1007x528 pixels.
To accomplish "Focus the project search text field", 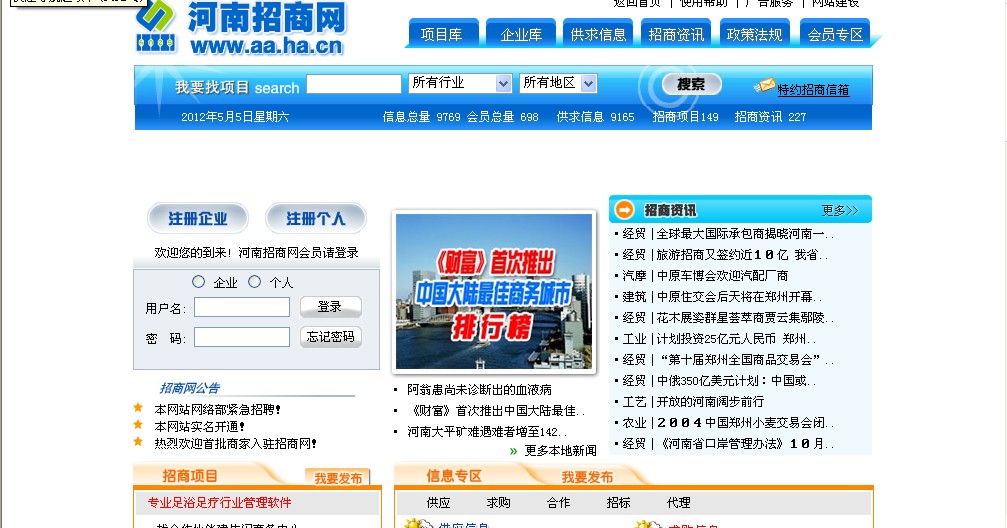I will (x=354, y=84).
